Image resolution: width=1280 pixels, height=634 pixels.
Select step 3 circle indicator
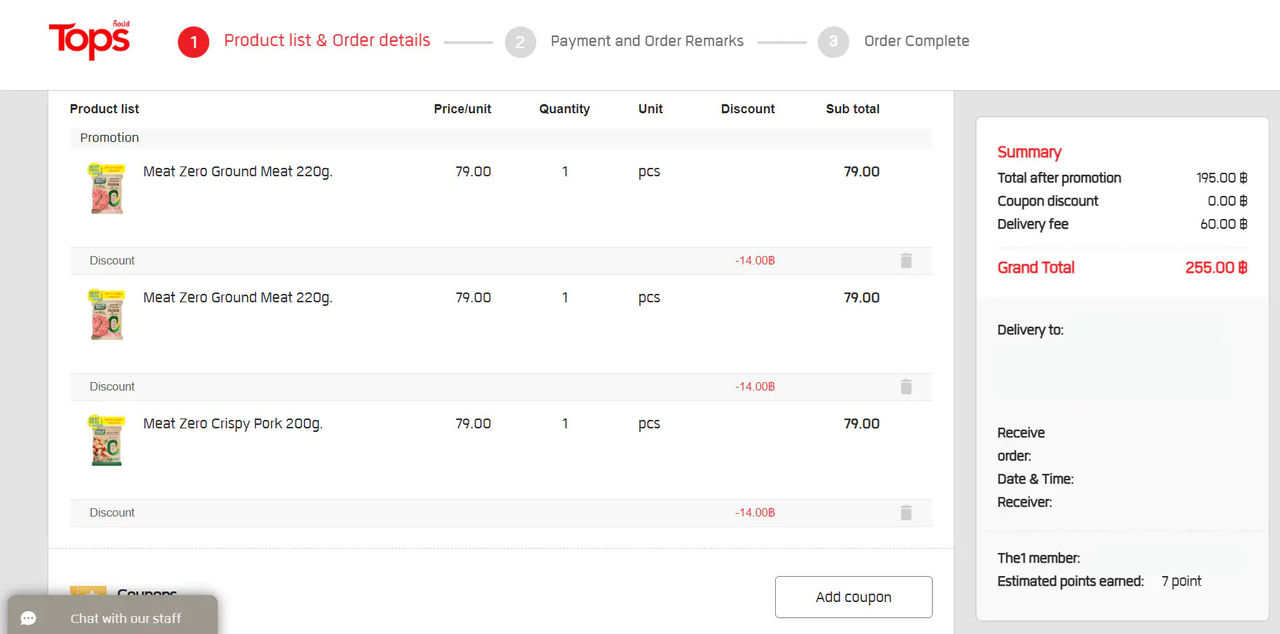833,42
